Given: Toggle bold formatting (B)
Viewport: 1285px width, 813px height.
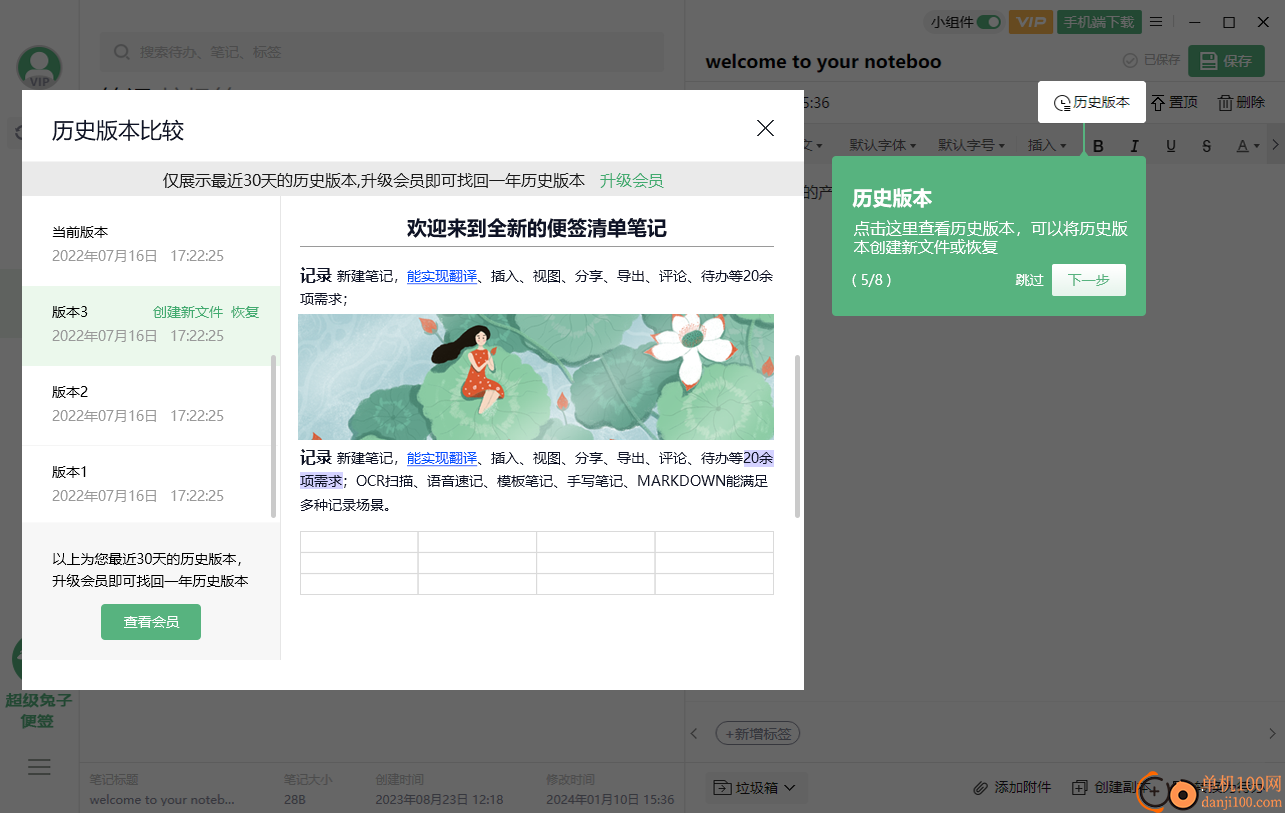Looking at the screenshot, I should [x=1098, y=146].
